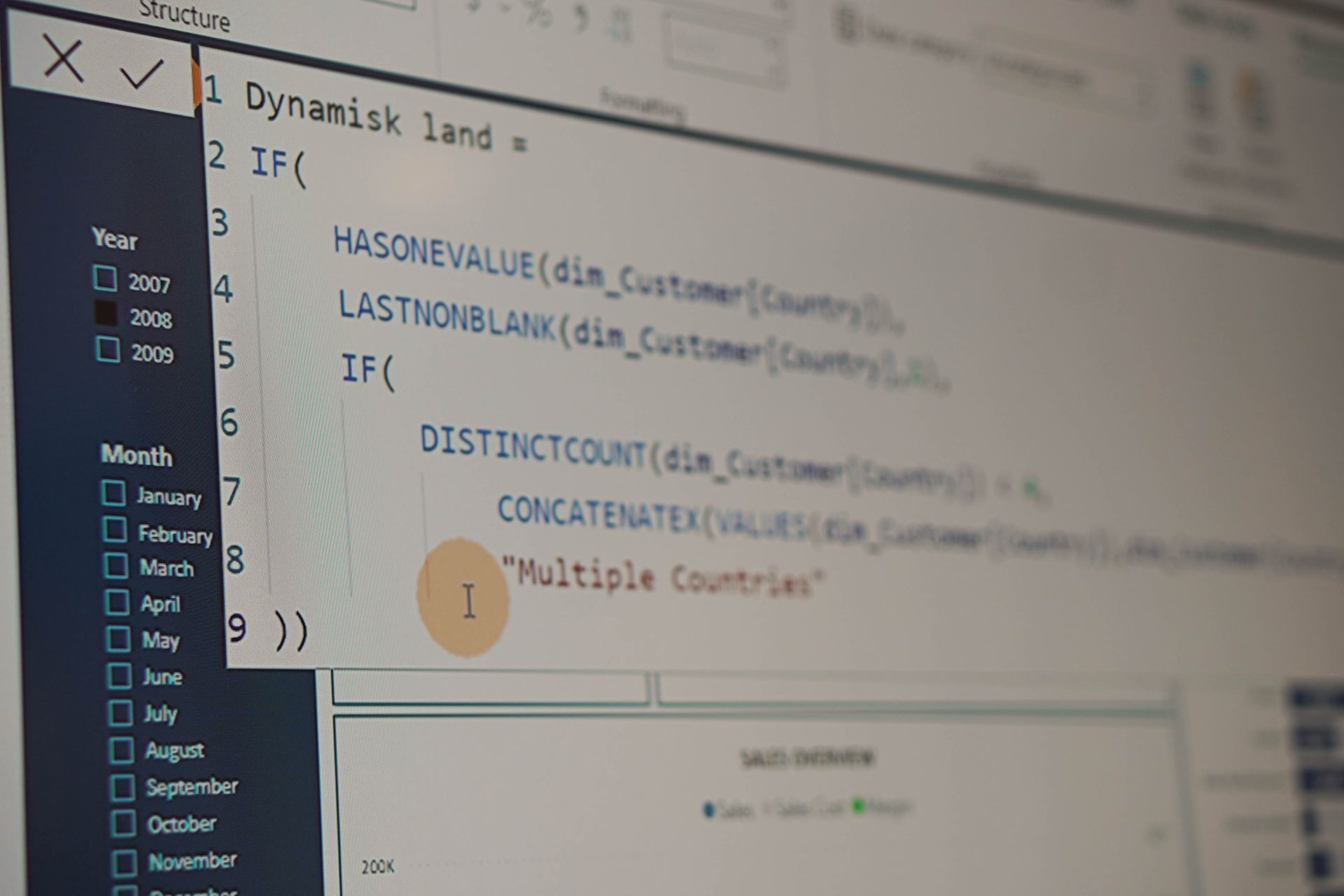Screen dimensions: 1344x896
Task: Tick the 2007 year checkbox
Action: [x=105, y=278]
